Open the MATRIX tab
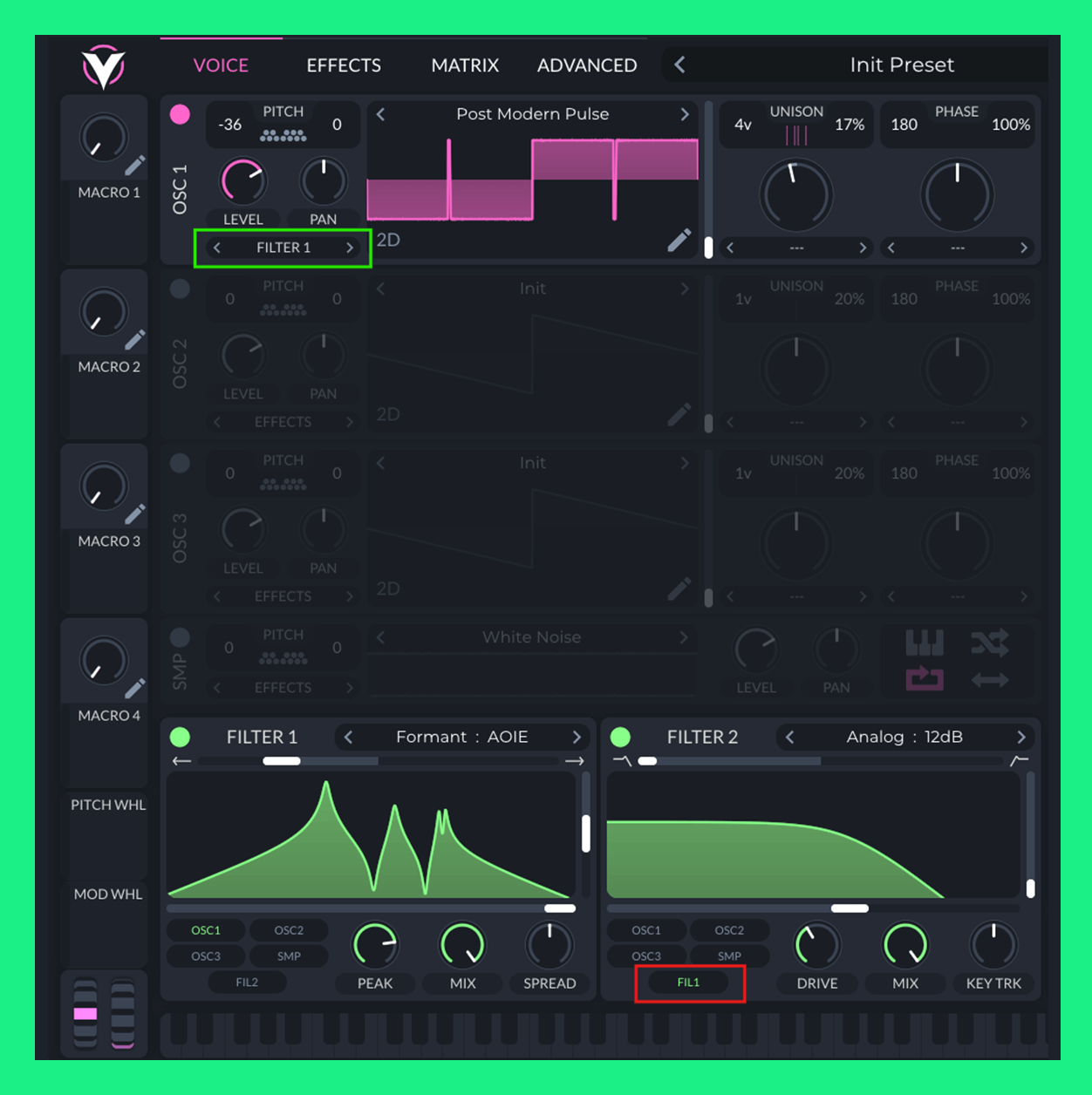 click(x=465, y=65)
